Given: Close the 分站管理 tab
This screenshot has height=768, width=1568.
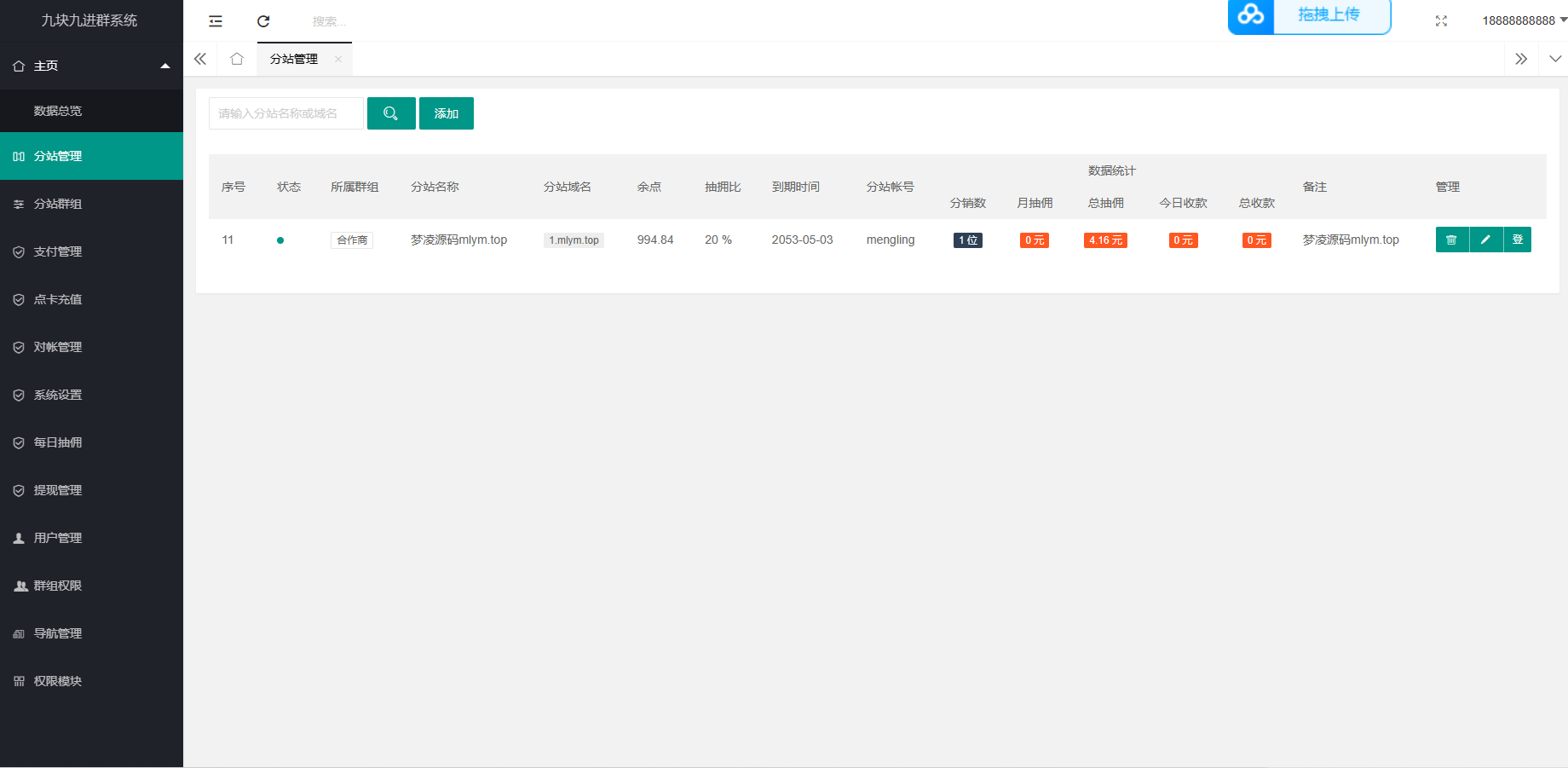Looking at the screenshot, I should 338,59.
